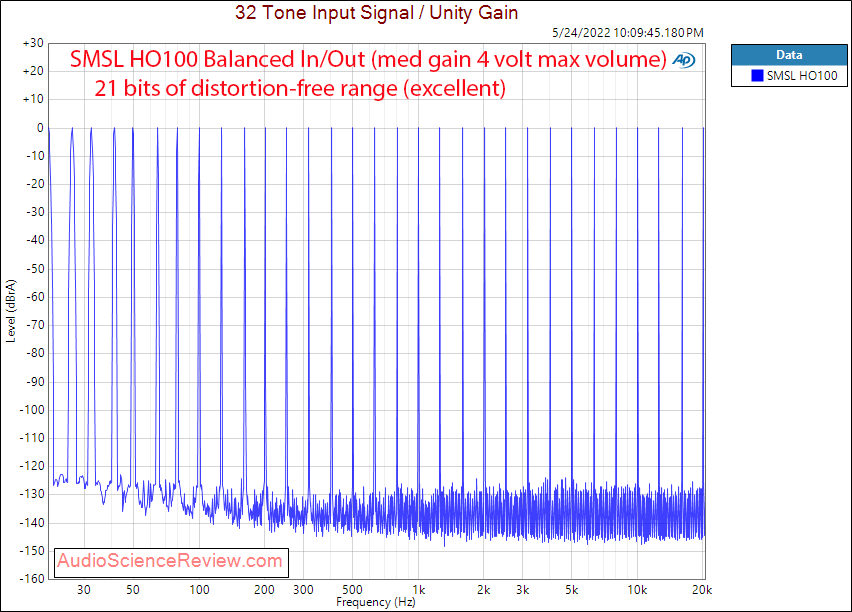Click the +30 value on the level axis

(x=33, y=43)
